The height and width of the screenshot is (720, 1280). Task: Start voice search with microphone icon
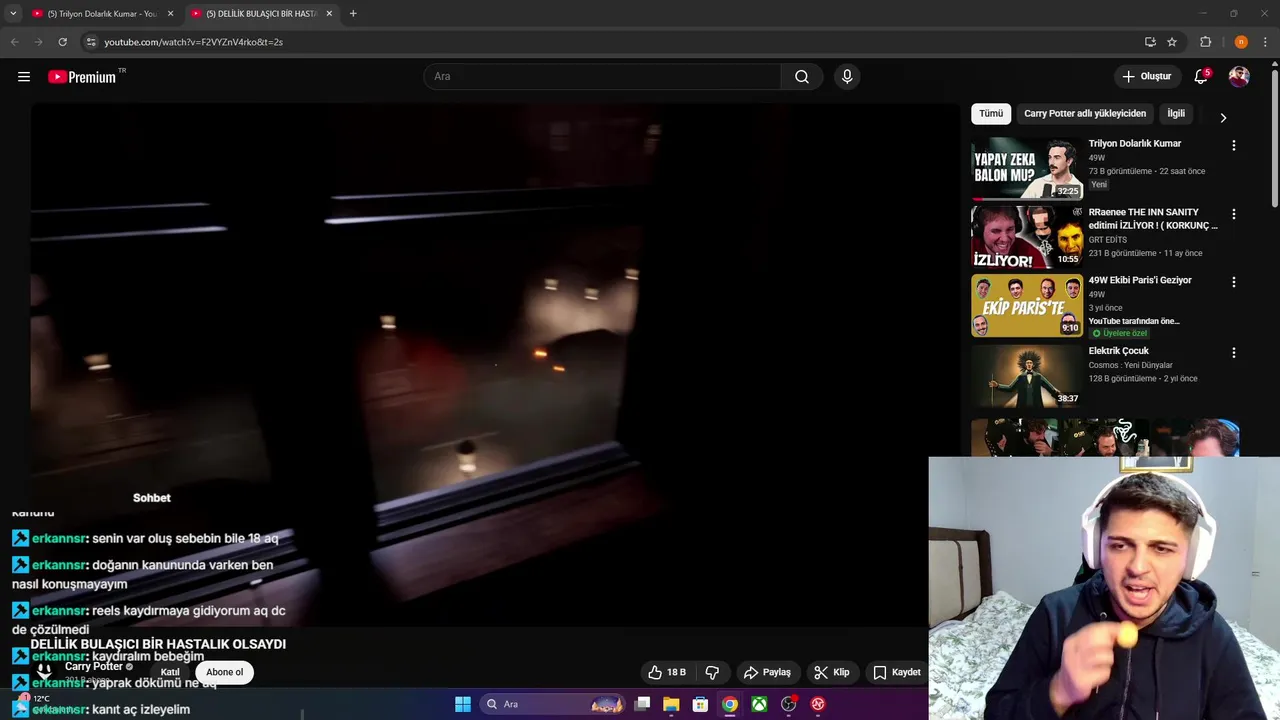pos(847,77)
